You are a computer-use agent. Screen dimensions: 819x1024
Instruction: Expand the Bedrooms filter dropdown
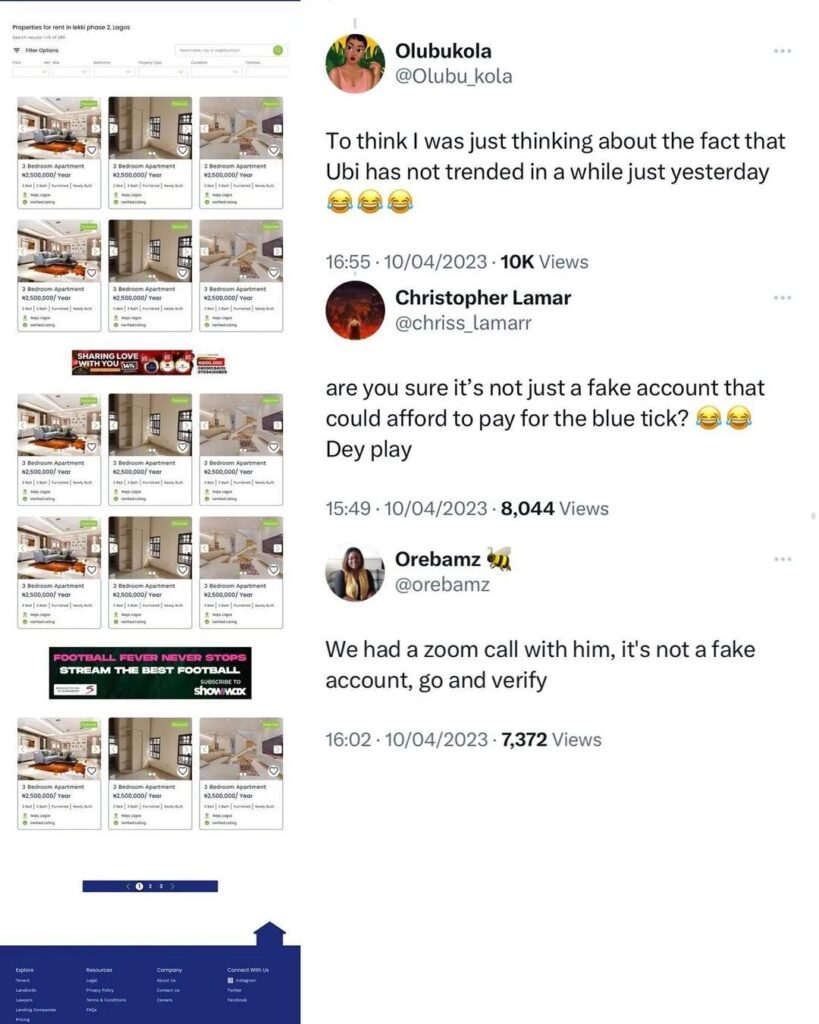pos(113,72)
